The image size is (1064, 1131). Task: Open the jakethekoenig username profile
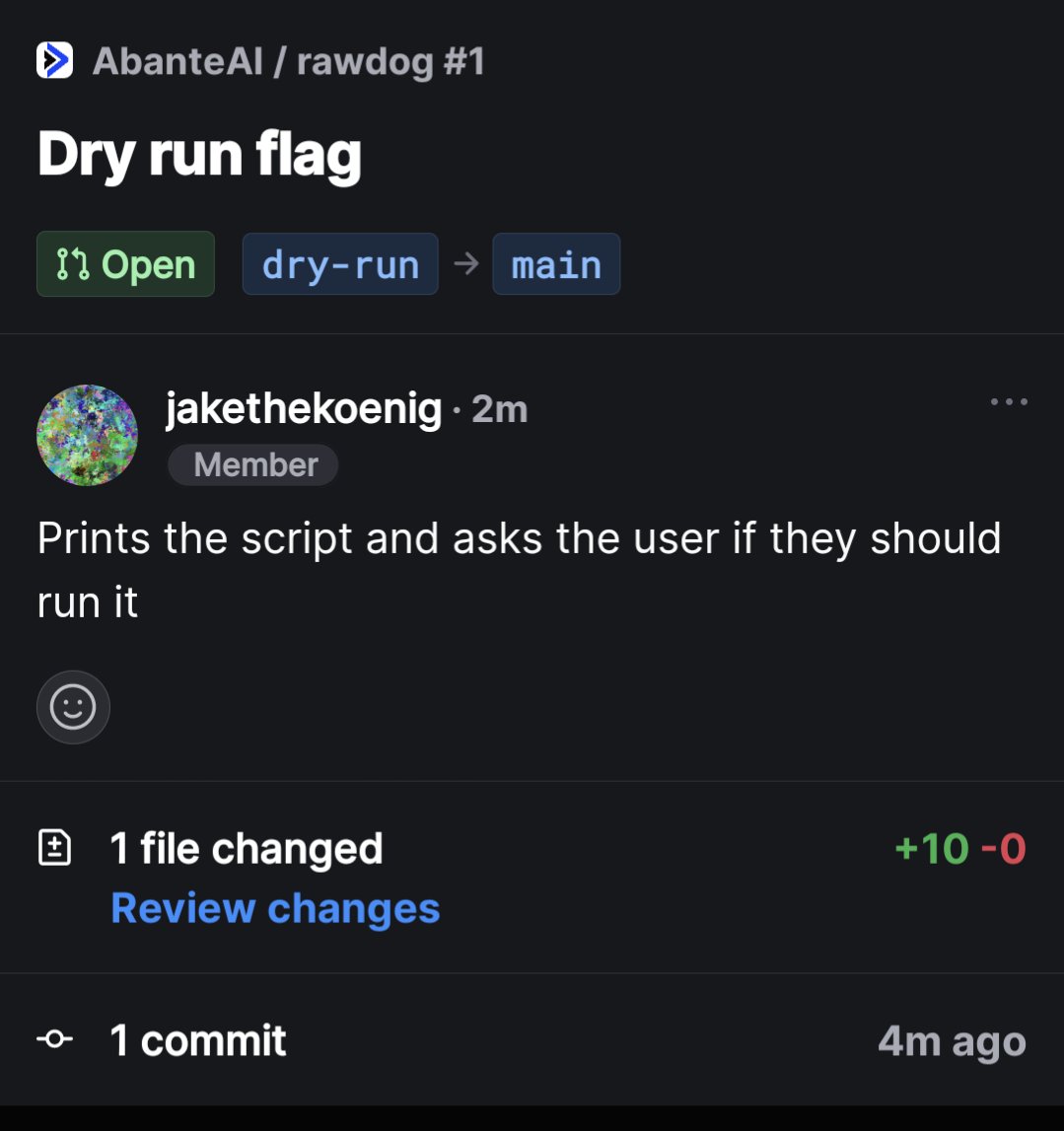(x=304, y=408)
